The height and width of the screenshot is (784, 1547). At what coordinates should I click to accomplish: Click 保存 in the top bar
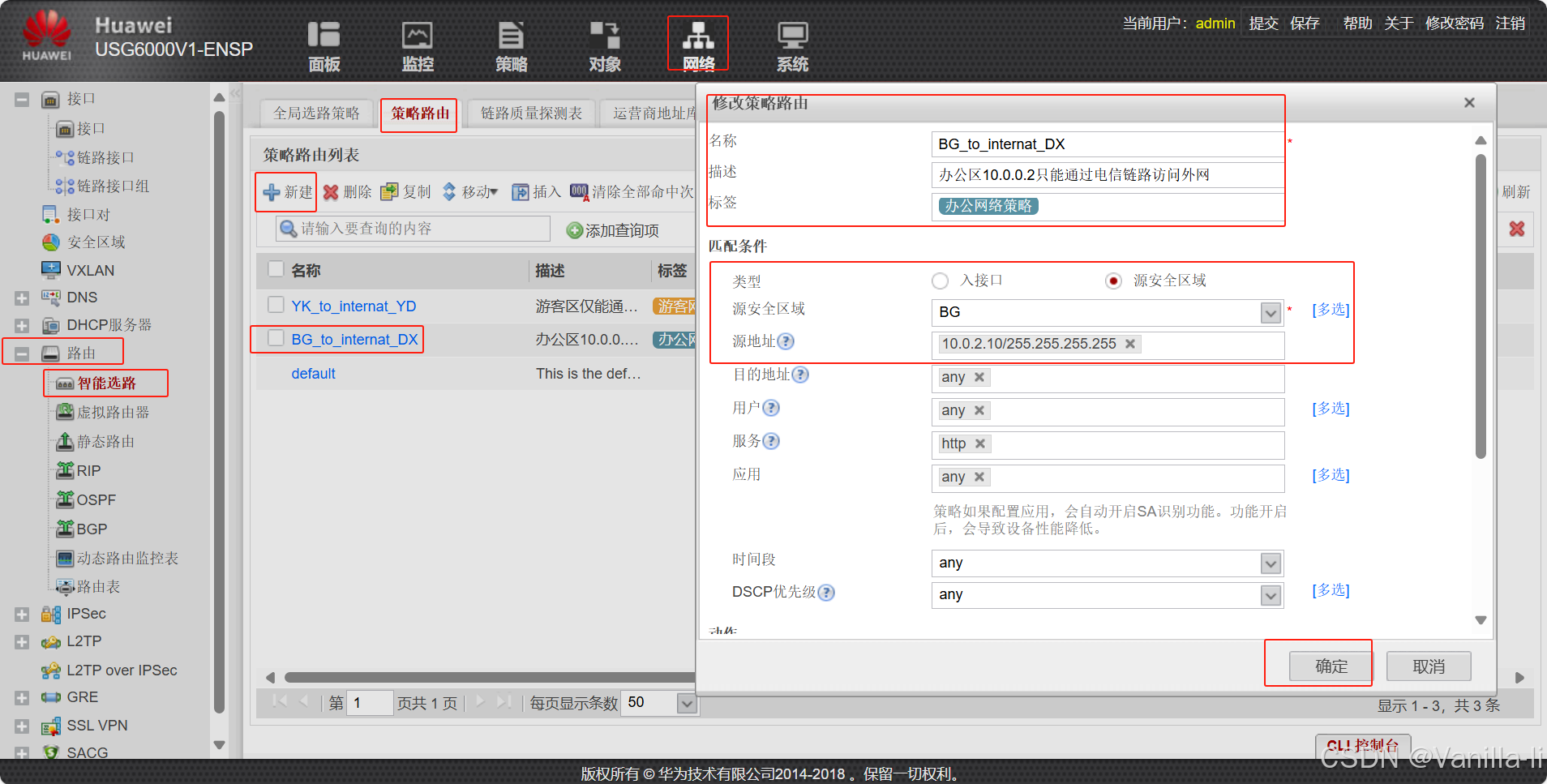[x=1305, y=24]
